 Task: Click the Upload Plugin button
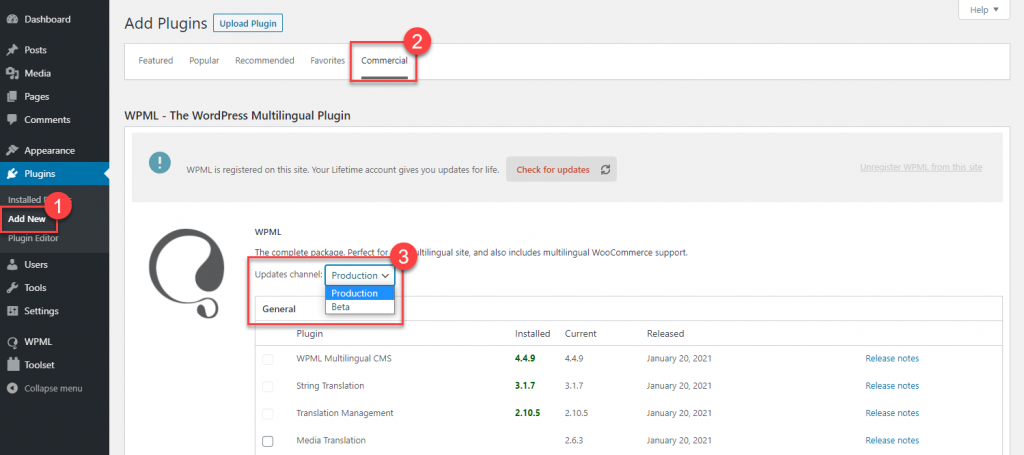coord(248,24)
